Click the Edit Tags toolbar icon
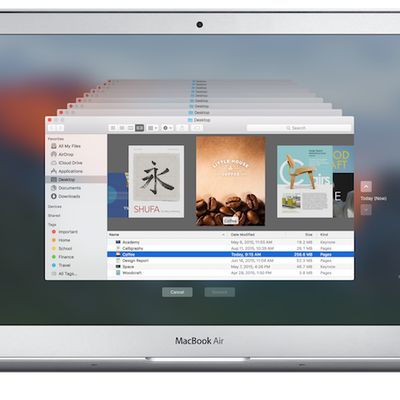Image resolution: width=400 pixels, height=400 pixels. tap(197, 128)
